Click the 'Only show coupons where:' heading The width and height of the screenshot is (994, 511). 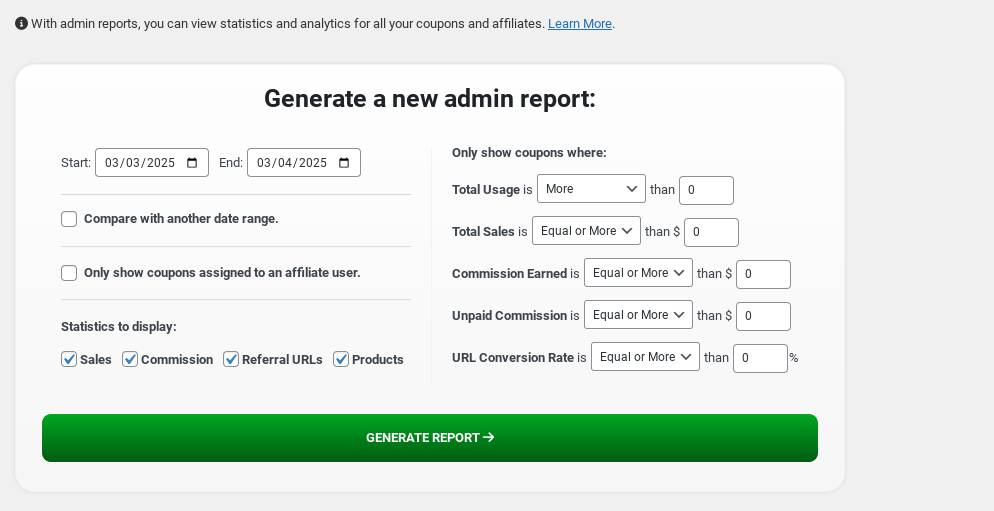[x=529, y=153]
